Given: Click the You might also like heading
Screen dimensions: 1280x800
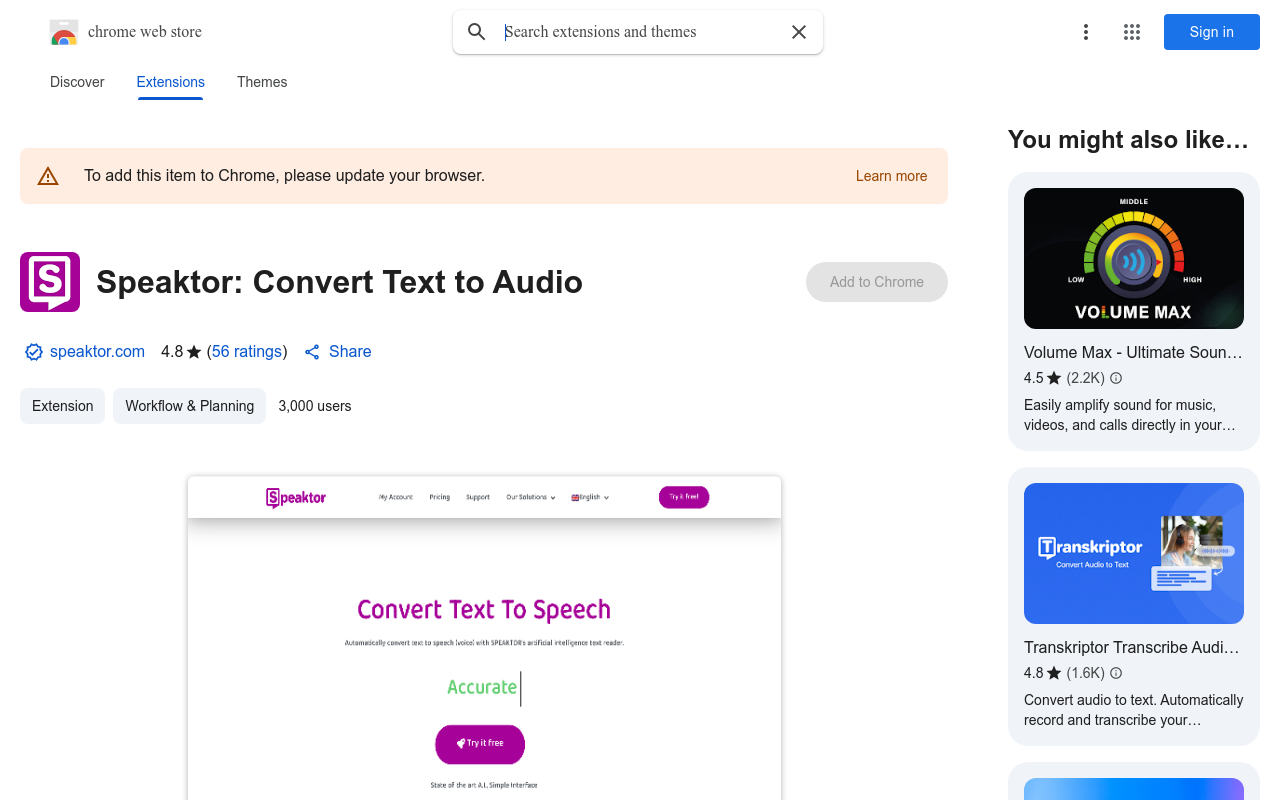Looking at the screenshot, I should (x=1128, y=140).
